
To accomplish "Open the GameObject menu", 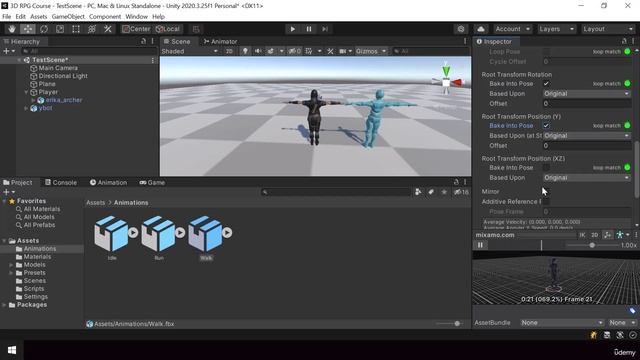I will 68,17.
